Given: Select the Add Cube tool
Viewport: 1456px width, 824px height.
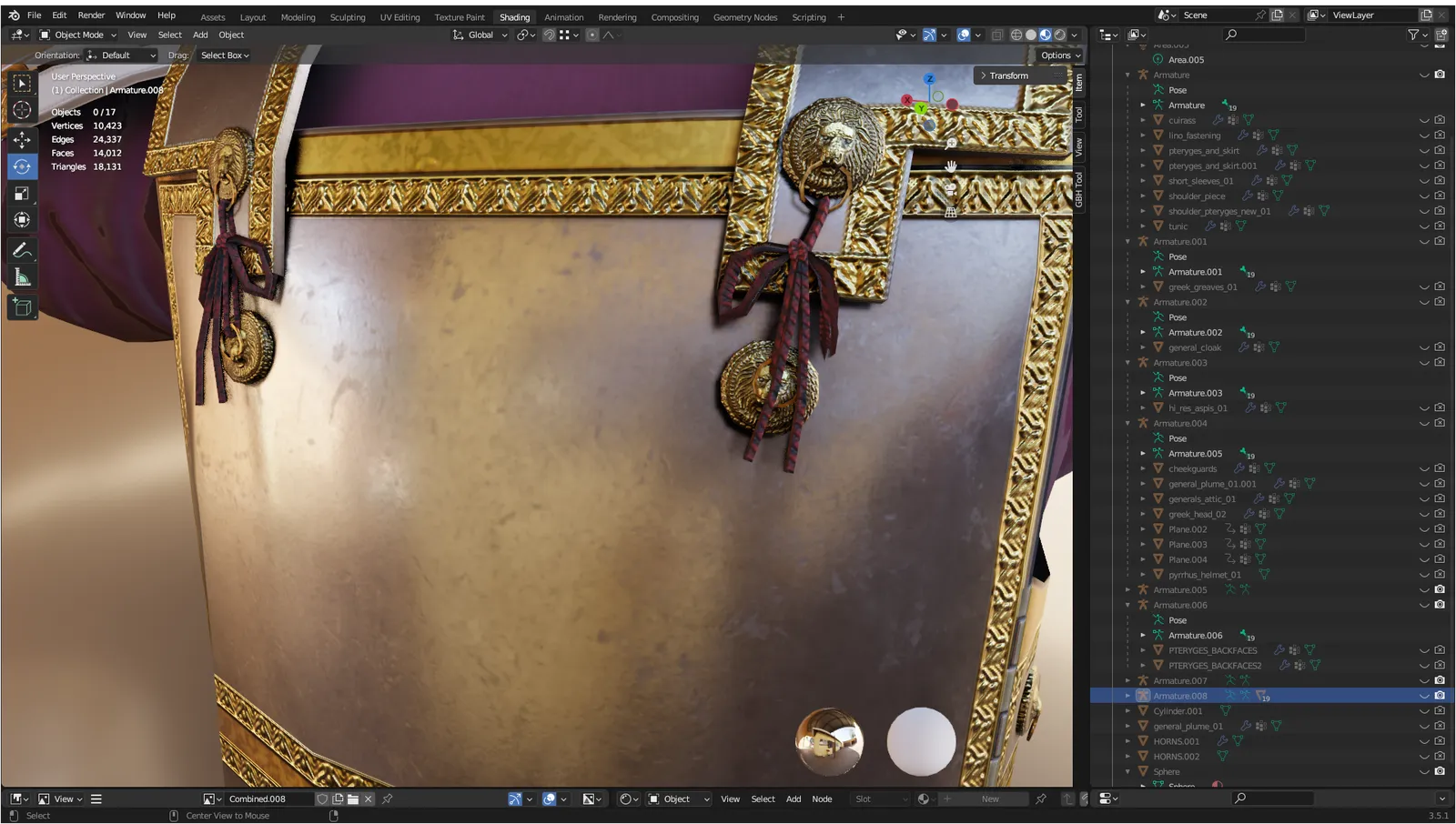Looking at the screenshot, I should [x=22, y=307].
